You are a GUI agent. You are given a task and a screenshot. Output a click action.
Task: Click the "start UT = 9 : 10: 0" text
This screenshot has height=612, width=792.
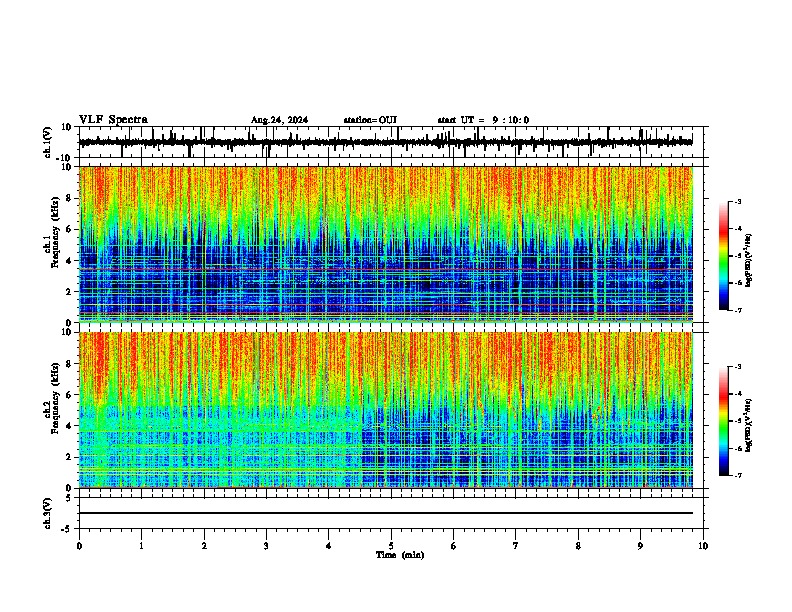(x=483, y=120)
